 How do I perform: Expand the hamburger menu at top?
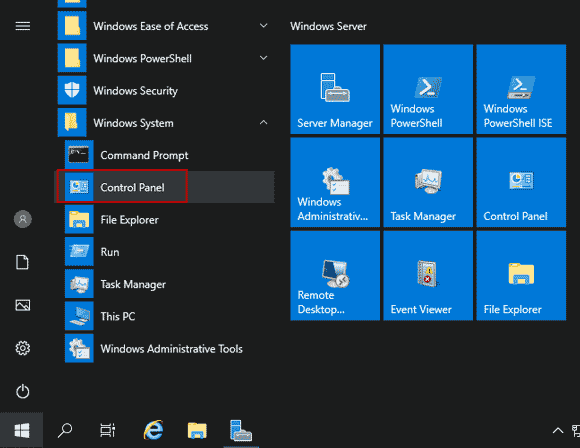(x=23, y=26)
